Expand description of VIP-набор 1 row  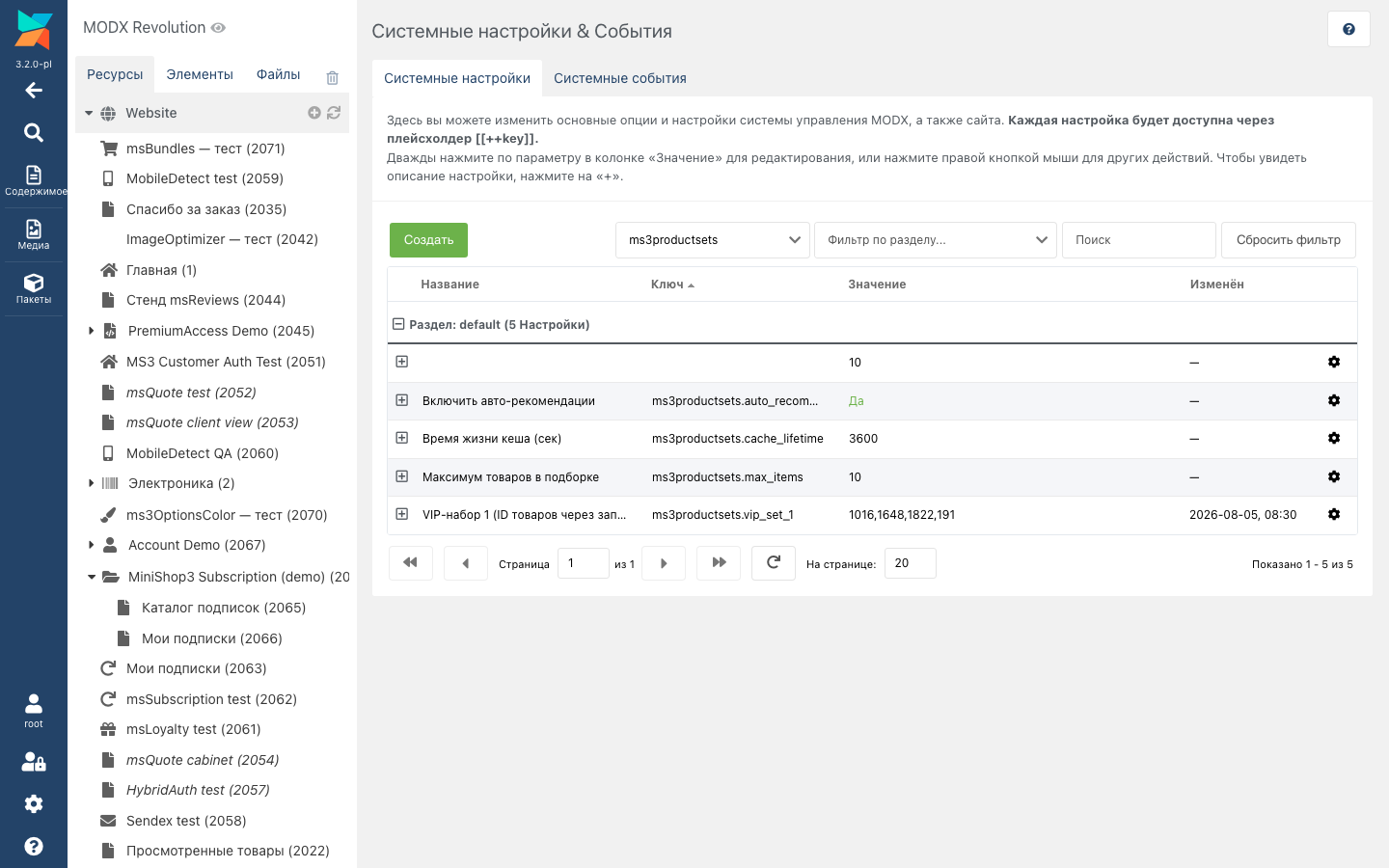tap(402, 514)
